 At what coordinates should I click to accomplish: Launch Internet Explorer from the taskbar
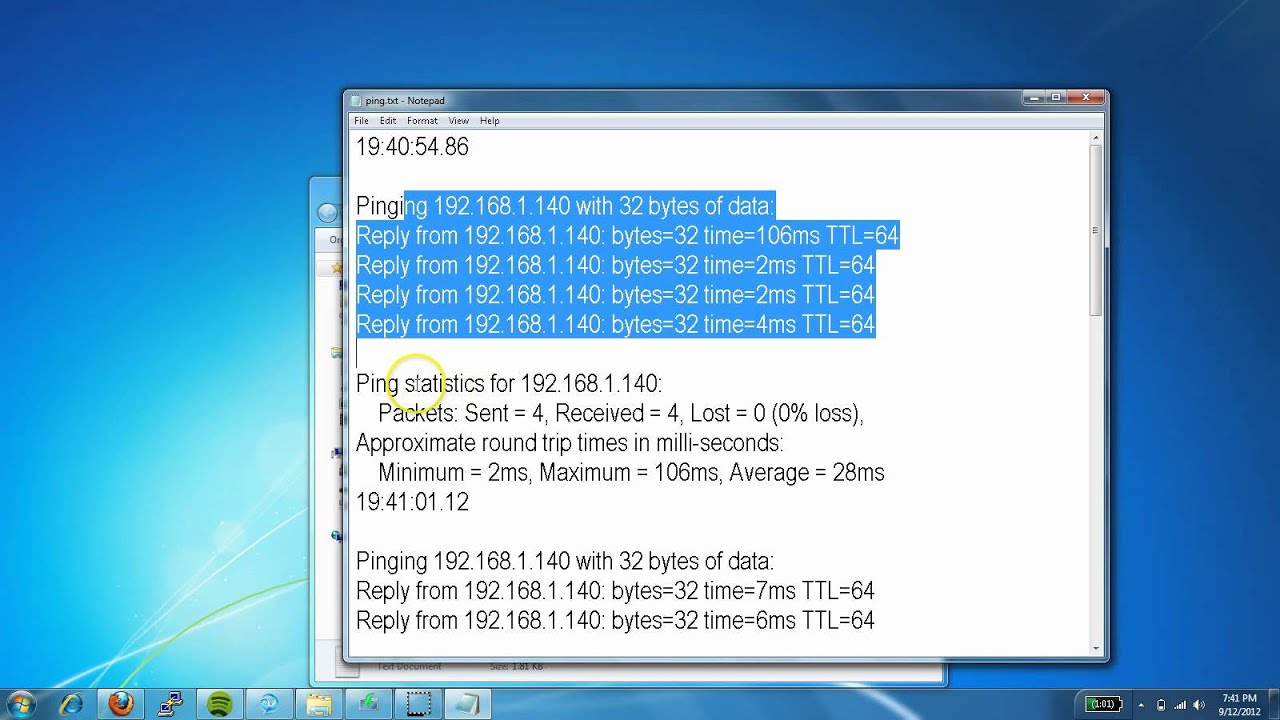point(71,704)
